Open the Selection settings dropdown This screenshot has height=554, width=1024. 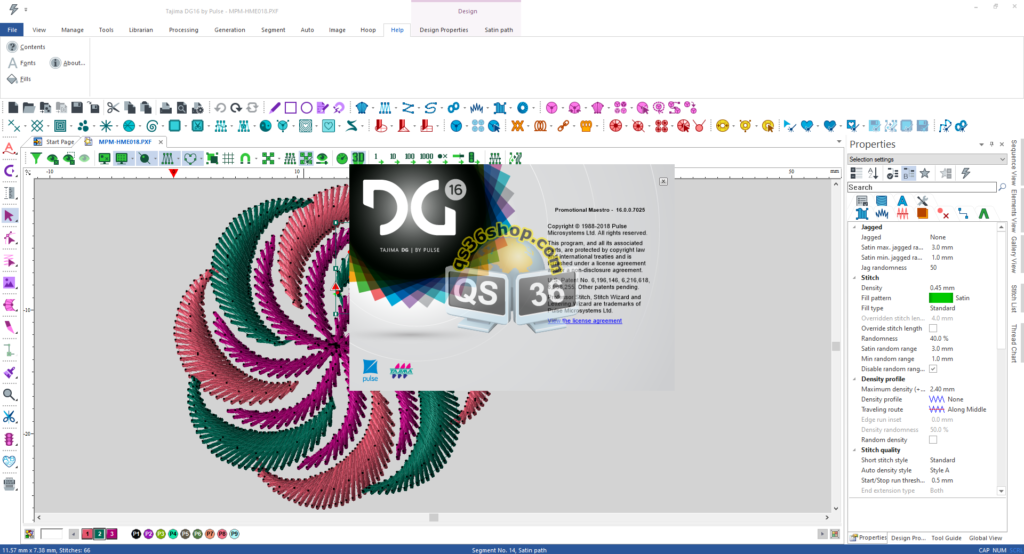926,159
